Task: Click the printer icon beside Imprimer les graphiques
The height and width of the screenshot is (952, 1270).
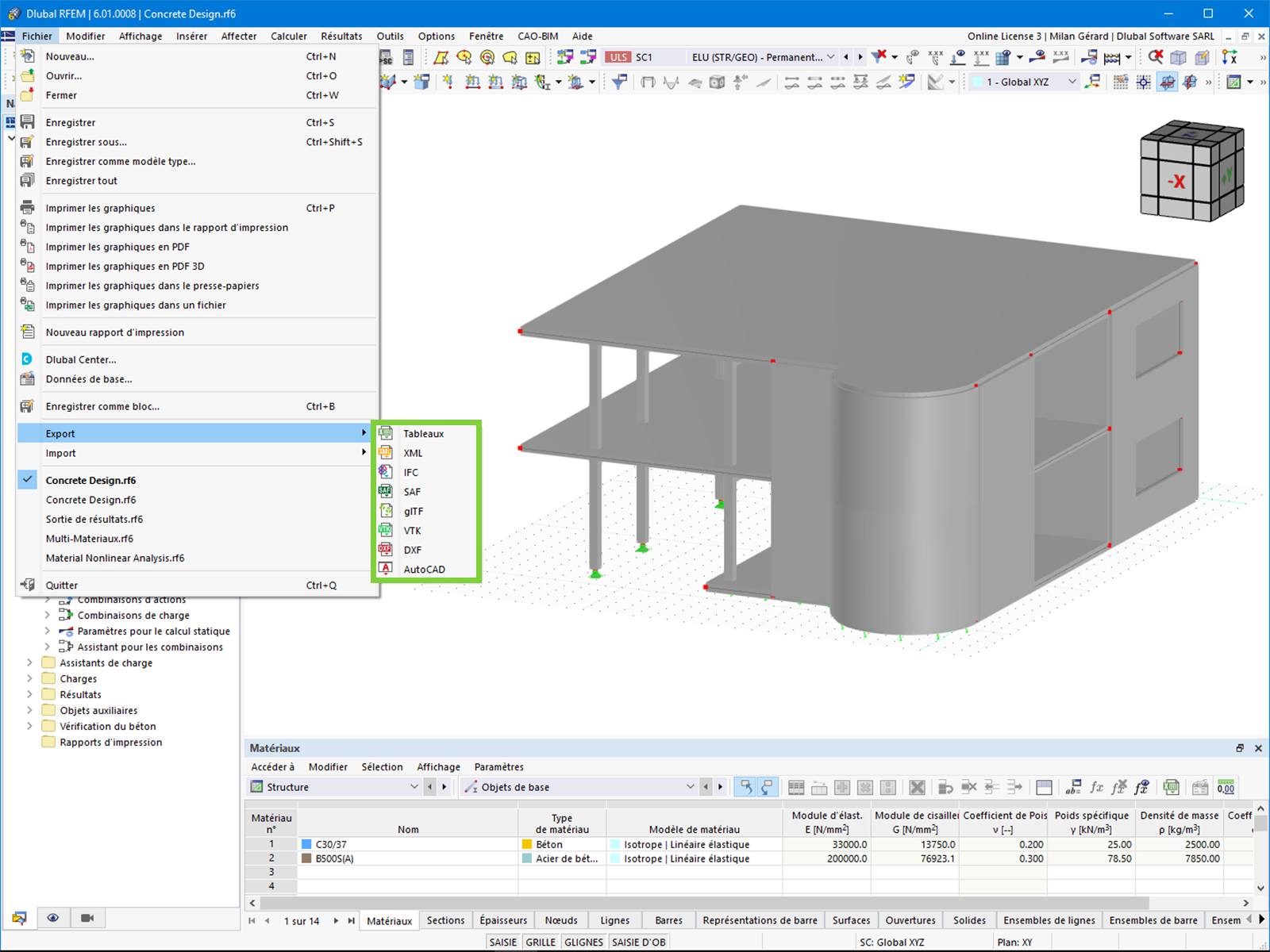Action: click(27, 208)
